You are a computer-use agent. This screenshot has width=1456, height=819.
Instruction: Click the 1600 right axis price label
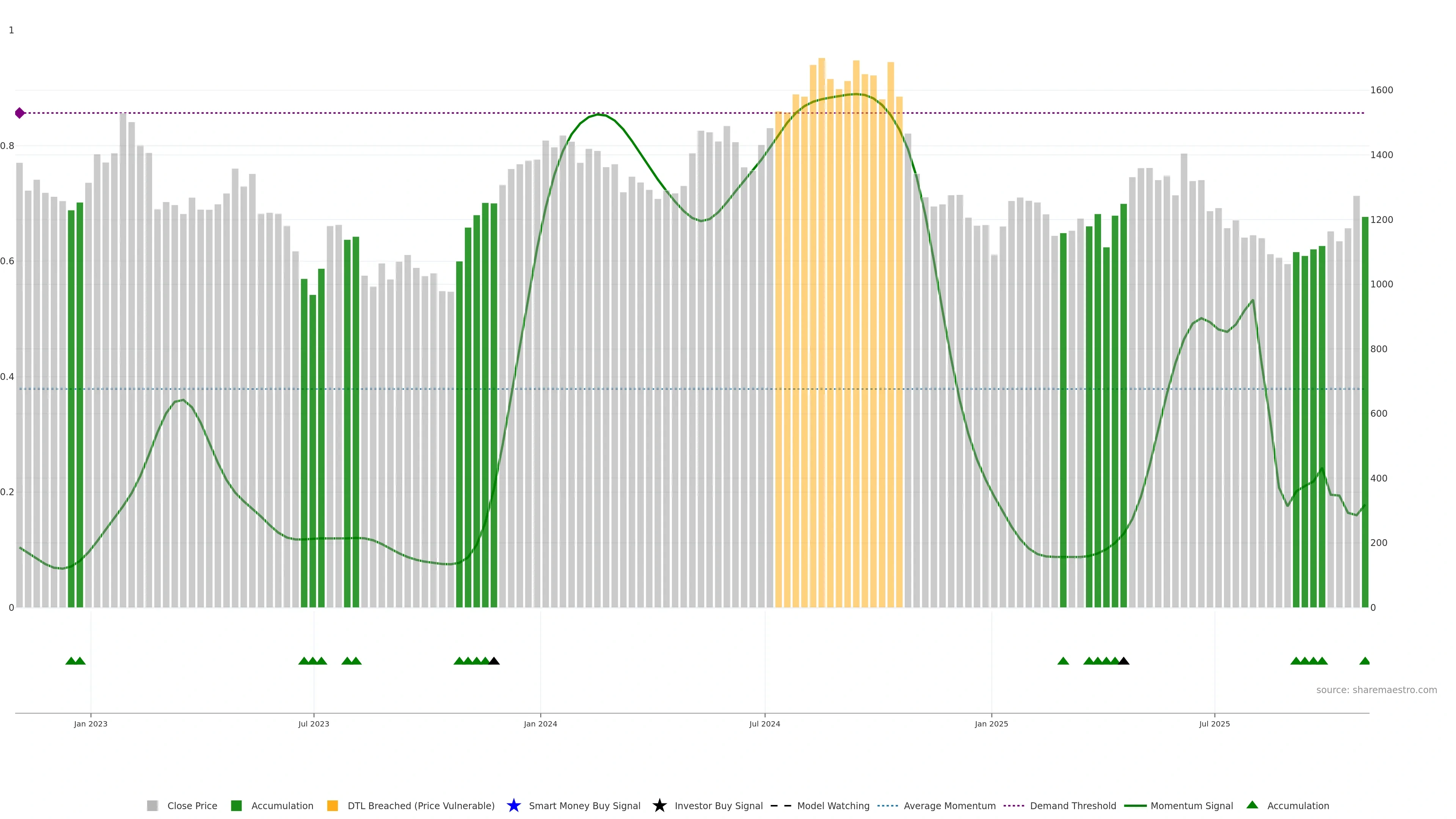point(1381,91)
